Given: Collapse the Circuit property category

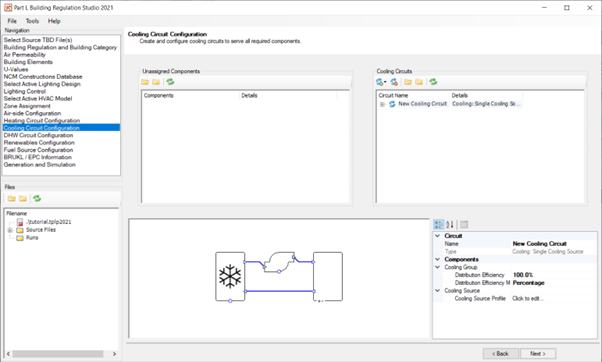Looking at the screenshot, I should [437, 236].
